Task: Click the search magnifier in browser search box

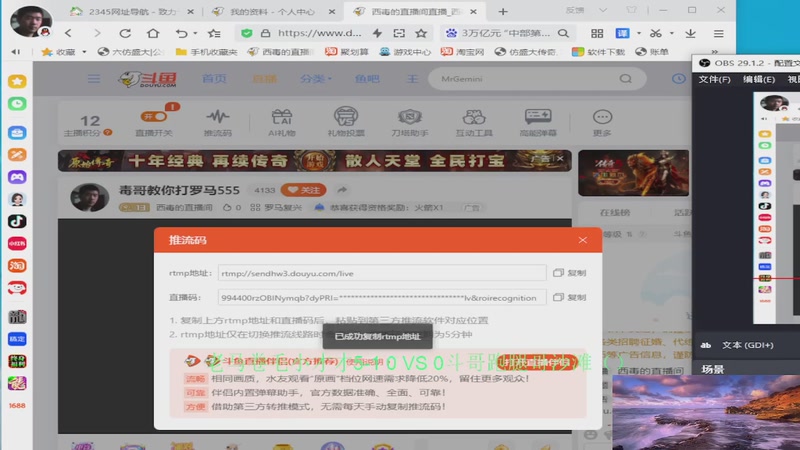Action: pos(563,33)
